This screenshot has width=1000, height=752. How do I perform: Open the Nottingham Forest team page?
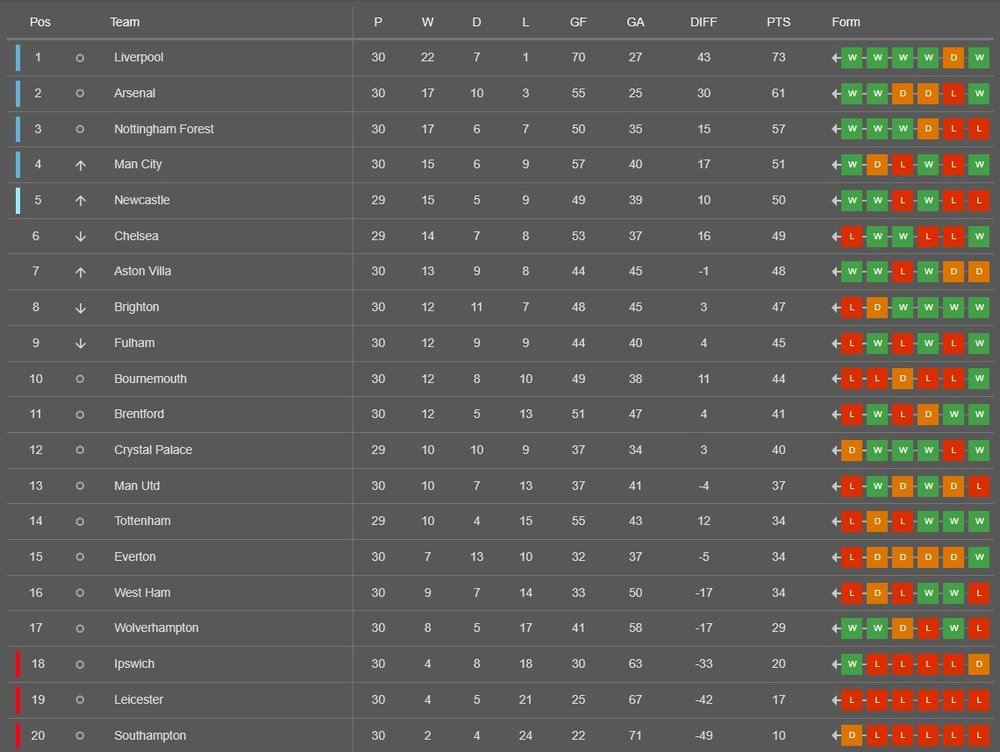[164, 129]
